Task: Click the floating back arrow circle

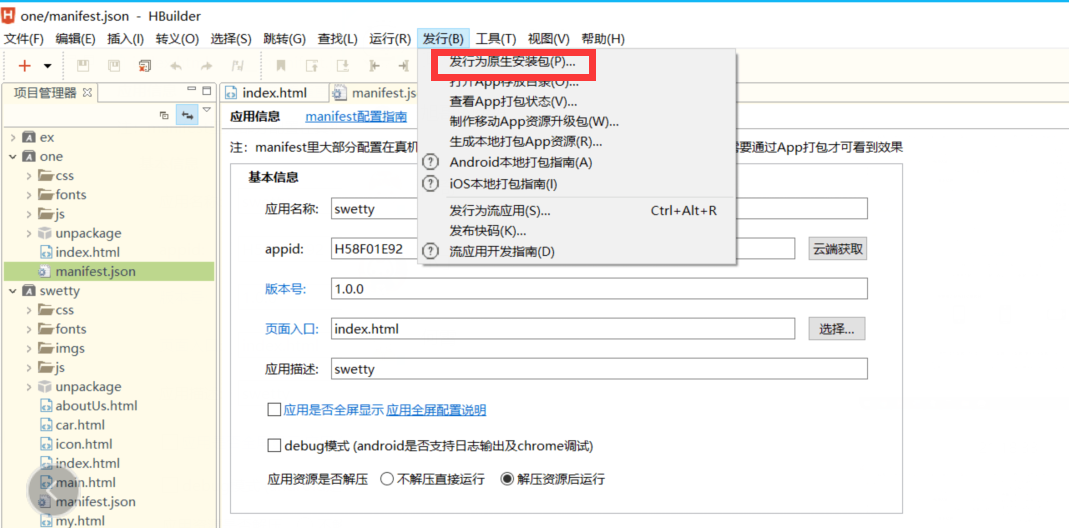Action: [x=53, y=488]
